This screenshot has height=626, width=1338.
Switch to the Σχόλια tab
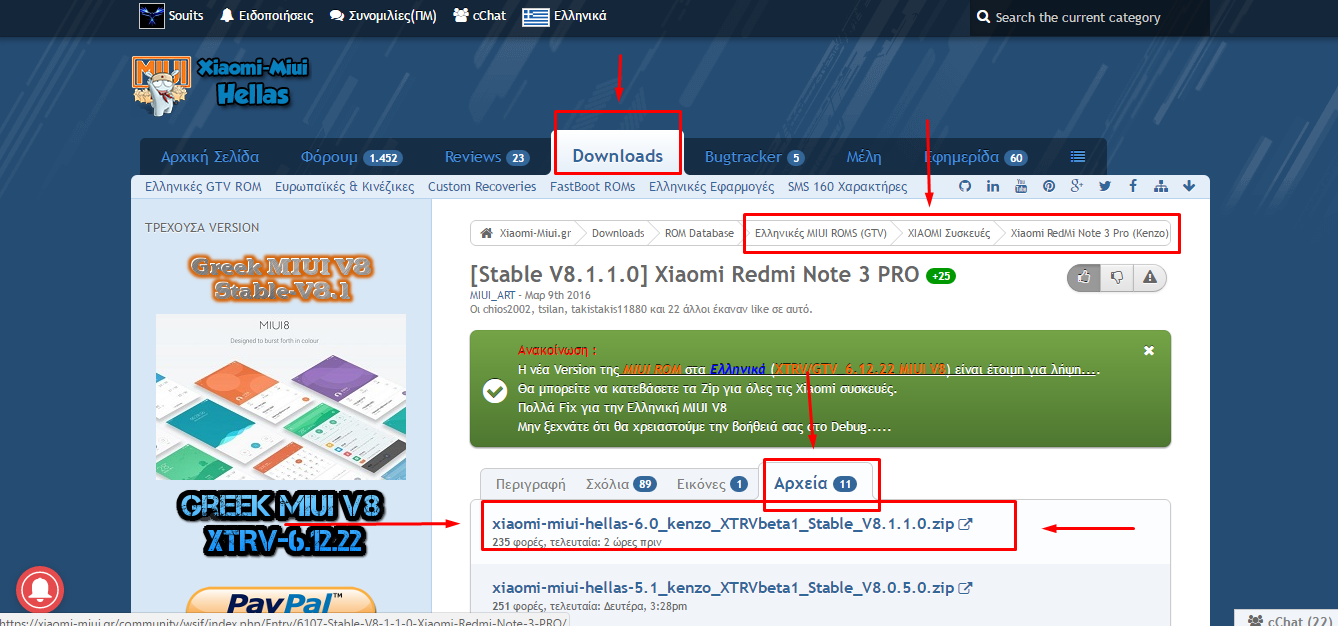[621, 484]
